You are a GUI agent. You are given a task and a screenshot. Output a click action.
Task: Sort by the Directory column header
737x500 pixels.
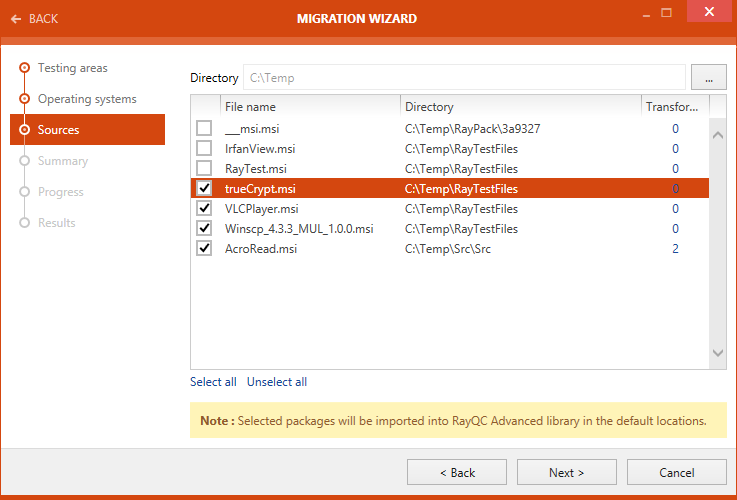tap(521, 107)
